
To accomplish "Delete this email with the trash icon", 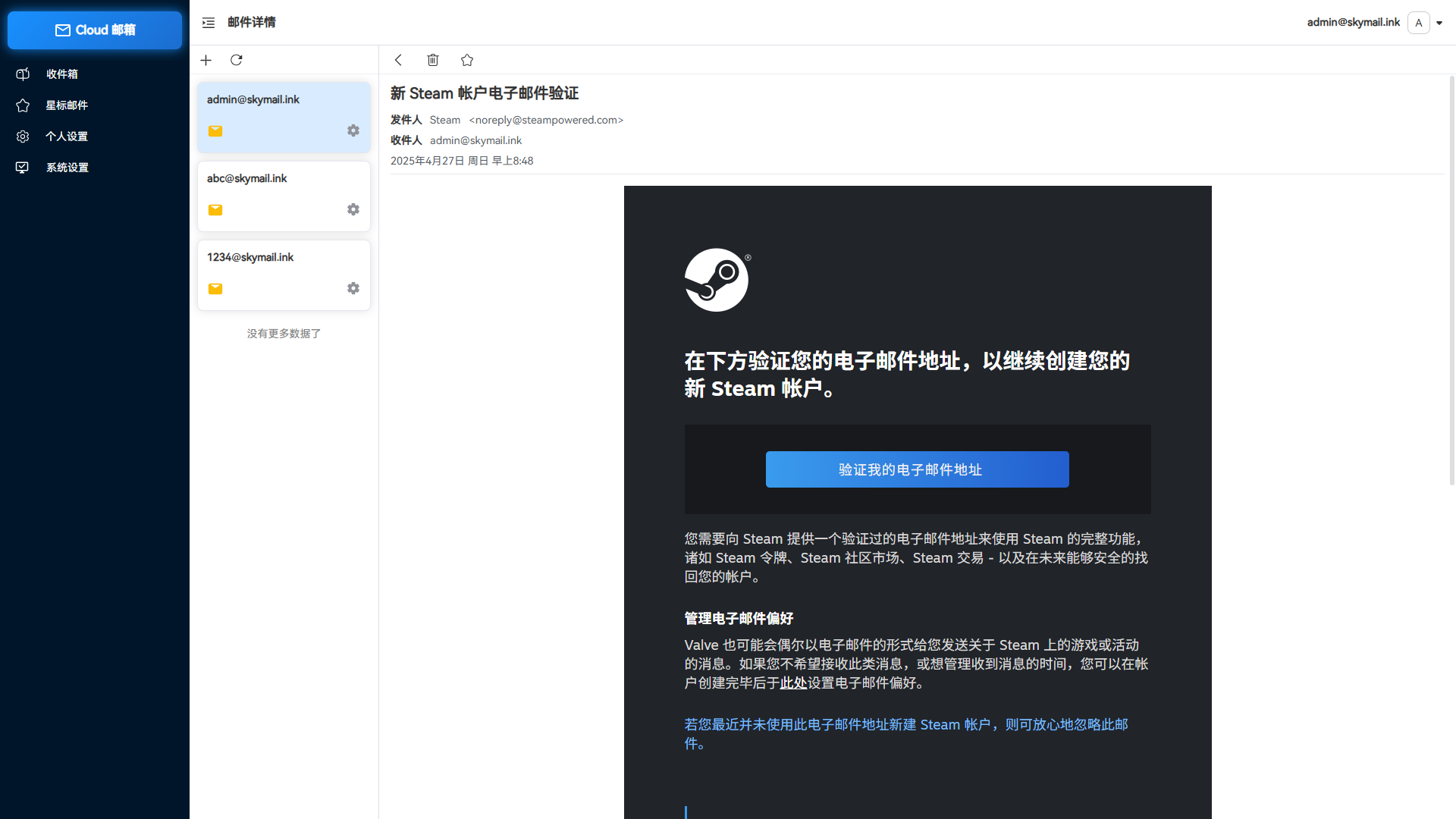I will 433,60.
